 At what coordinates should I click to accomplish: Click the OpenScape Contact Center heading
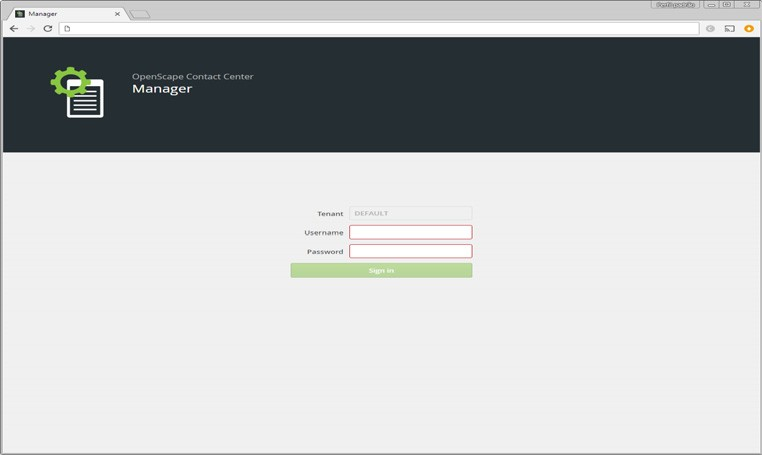coord(192,76)
